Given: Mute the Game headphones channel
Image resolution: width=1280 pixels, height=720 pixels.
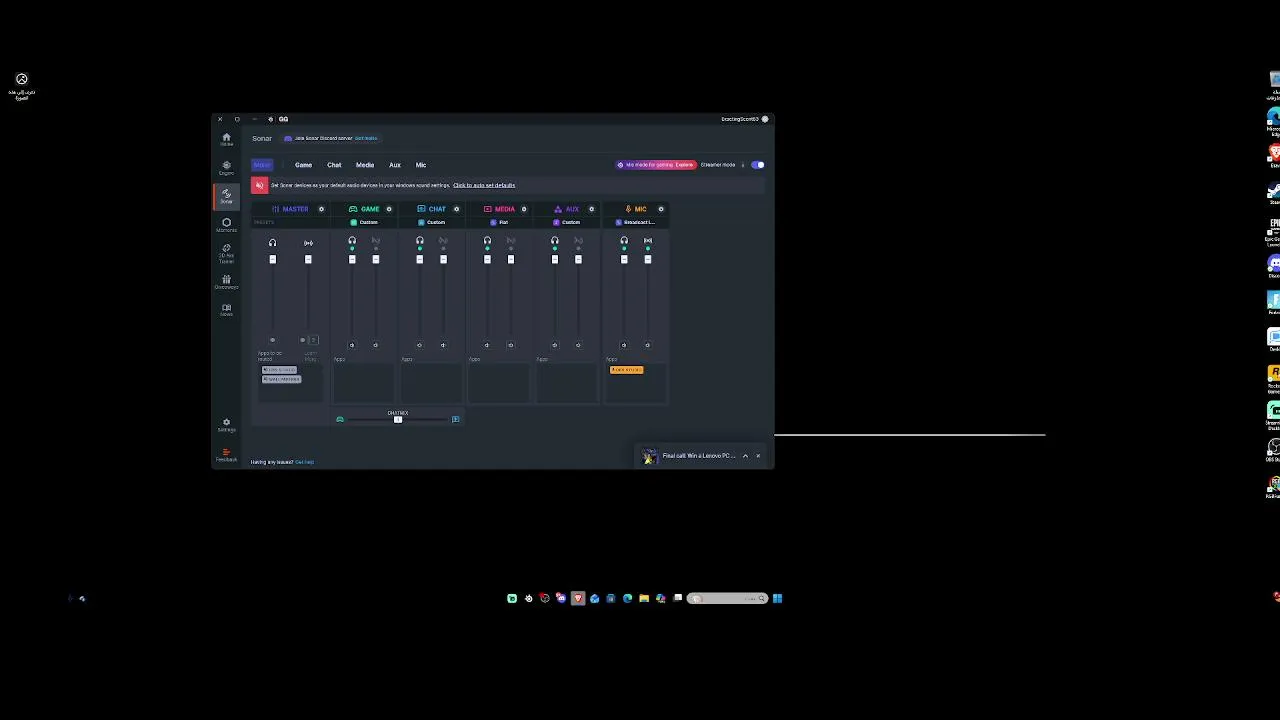Looking at the screenshot, I should 351,345.
